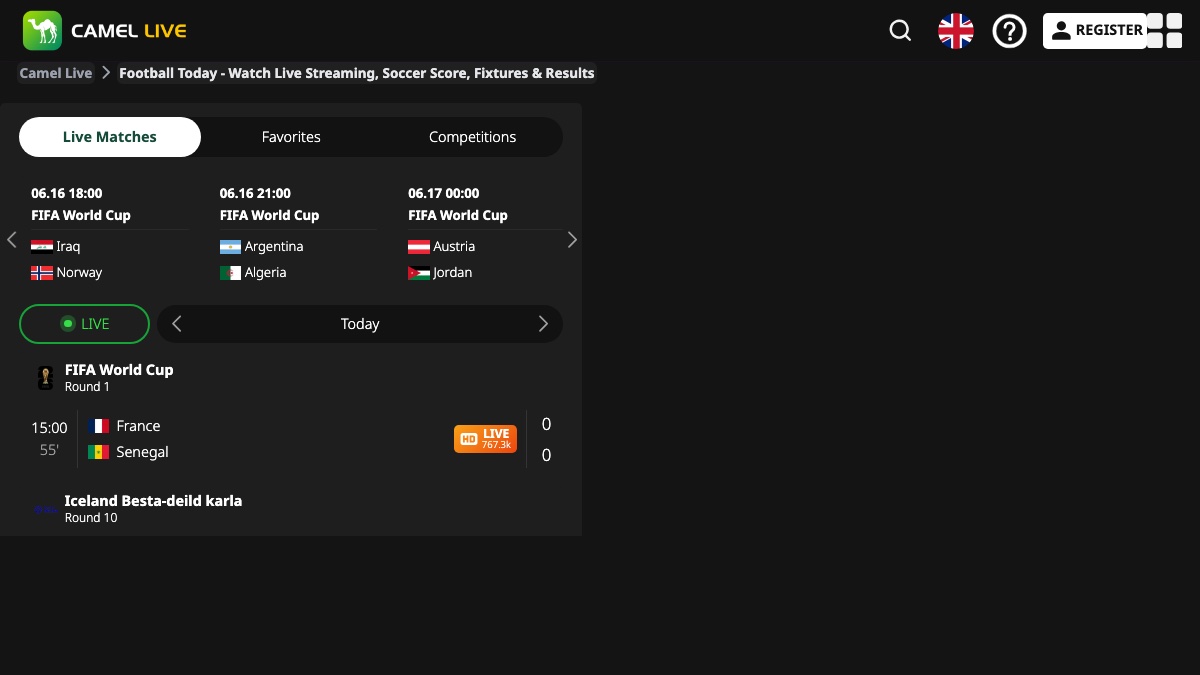Viewport: 1200px width, 675px height.
Task: Click the Iraq flag icon
Action: coord(42,247)
